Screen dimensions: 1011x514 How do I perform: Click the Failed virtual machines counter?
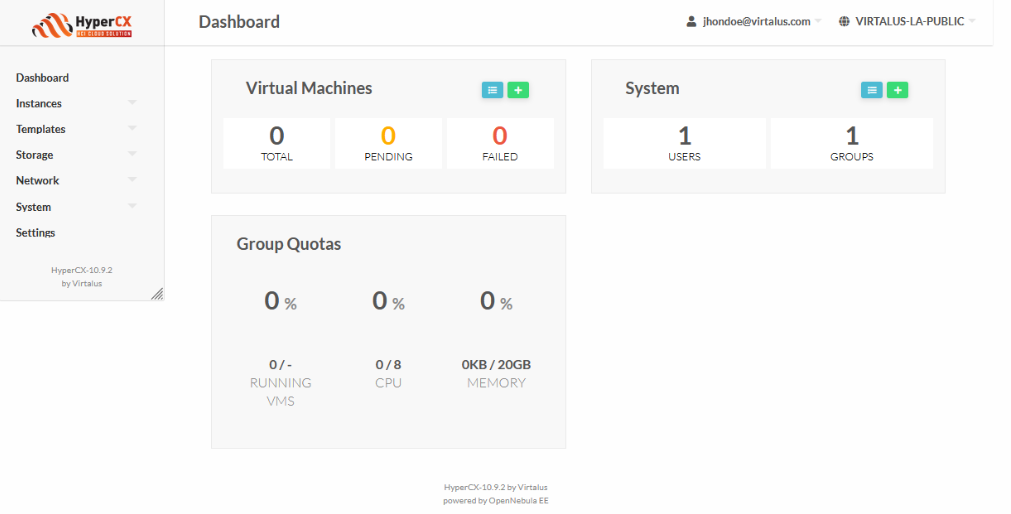pyautogui.click(x=500, y=143)
